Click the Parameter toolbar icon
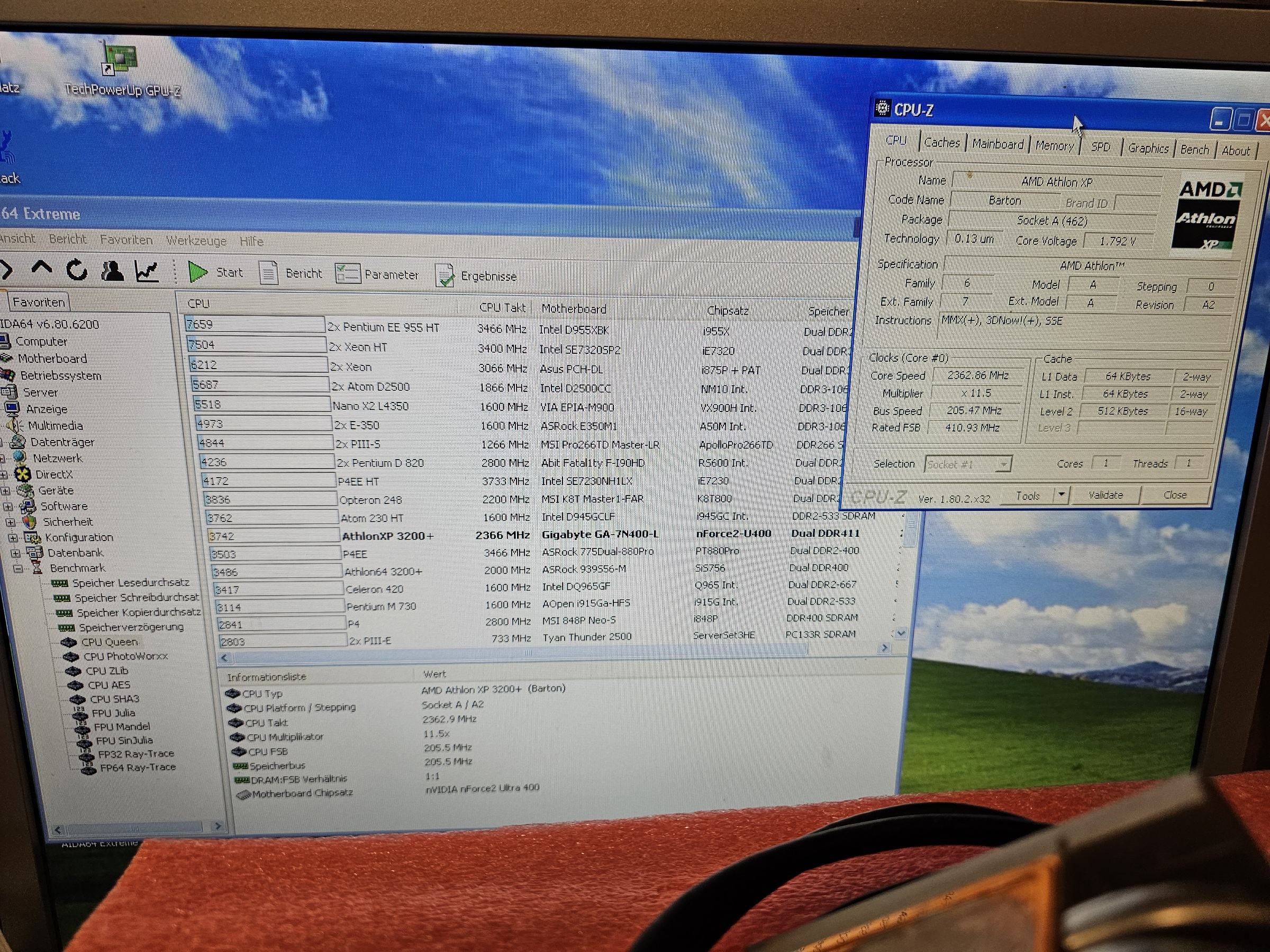 348,274
